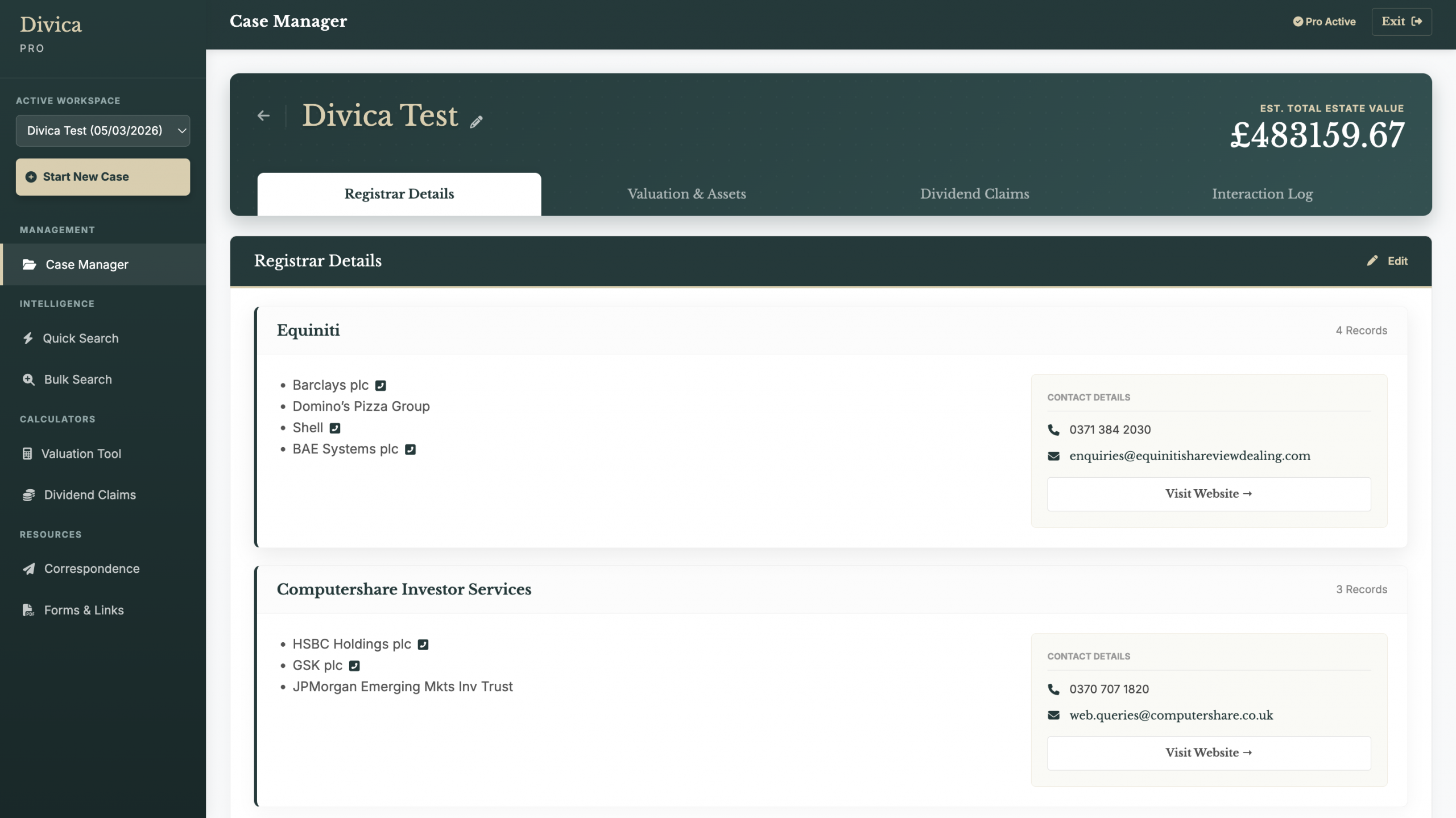Open Valuation Tool in the sidebar

click(103, 454)
